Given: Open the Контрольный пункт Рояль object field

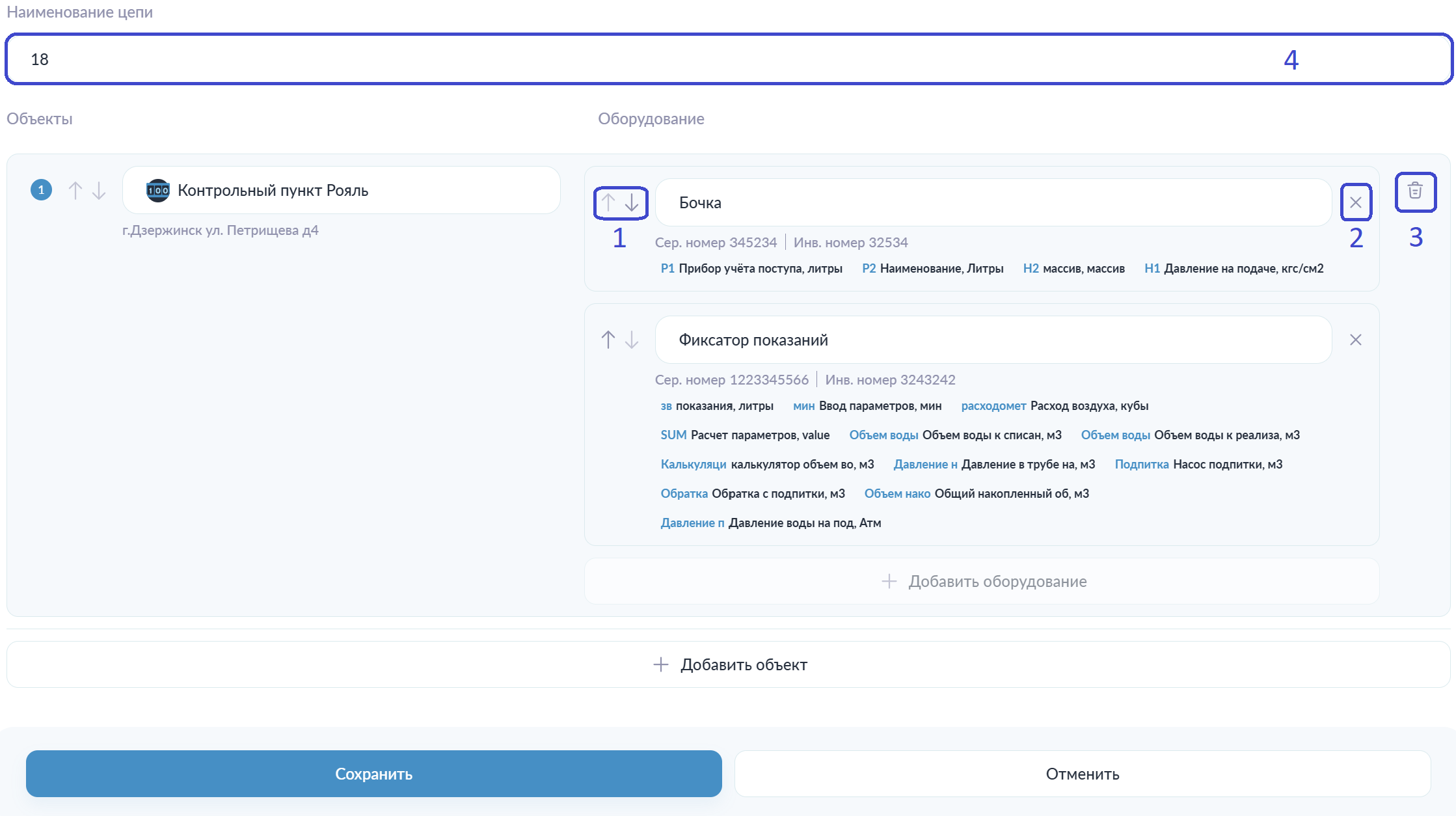Looking at the screenshot, I should [342, 190].
